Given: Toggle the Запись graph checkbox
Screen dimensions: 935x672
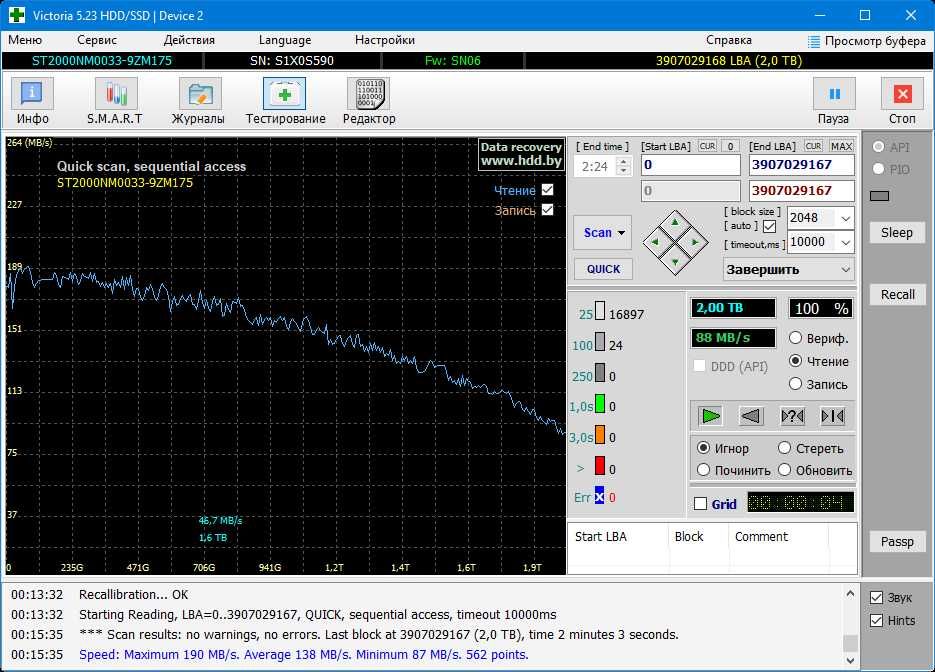Looking at the screenshot, I should coord(547,210).
